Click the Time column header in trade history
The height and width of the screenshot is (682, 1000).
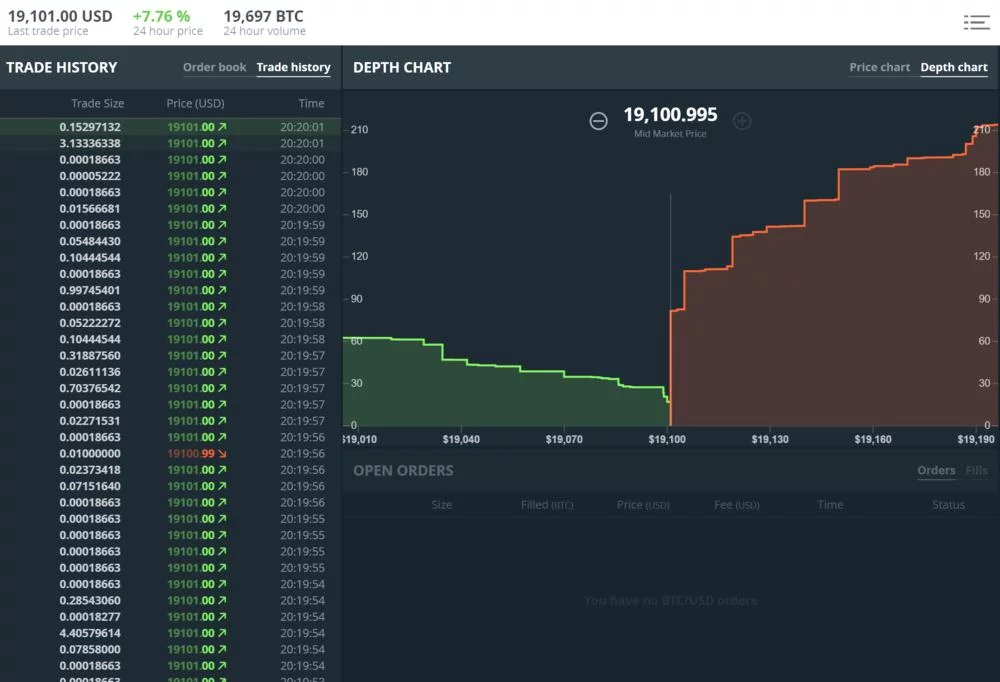pos(311,103)
